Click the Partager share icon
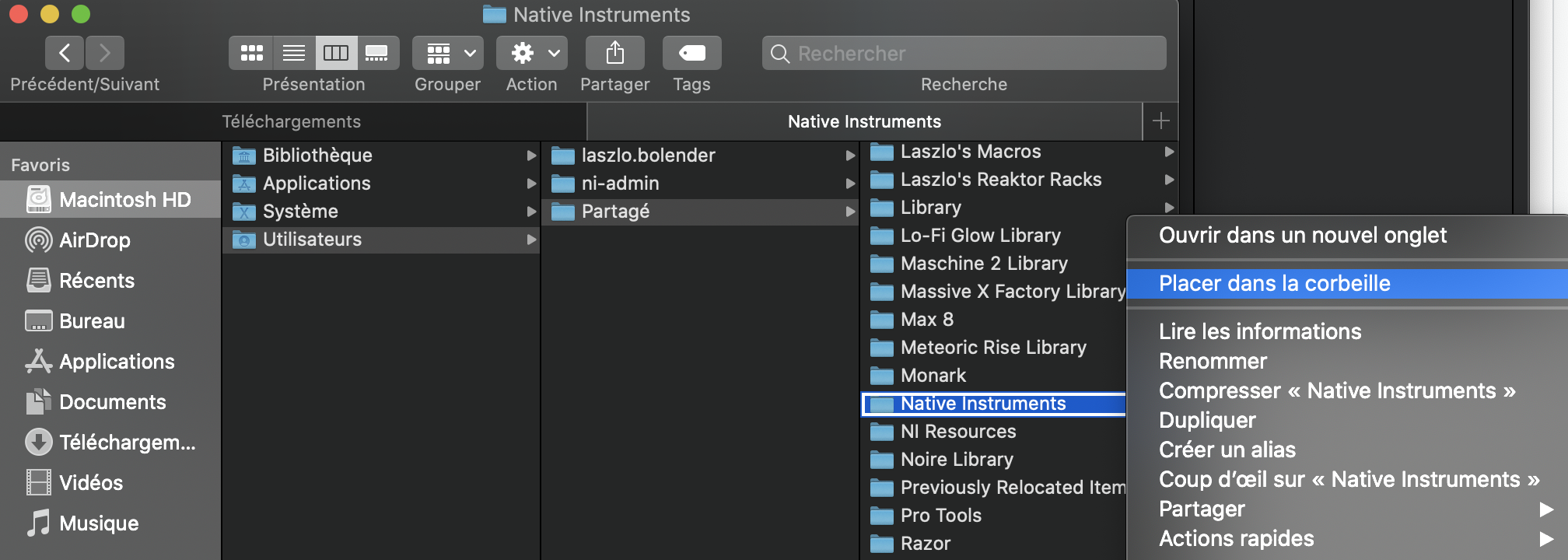 tap(614, 53)
